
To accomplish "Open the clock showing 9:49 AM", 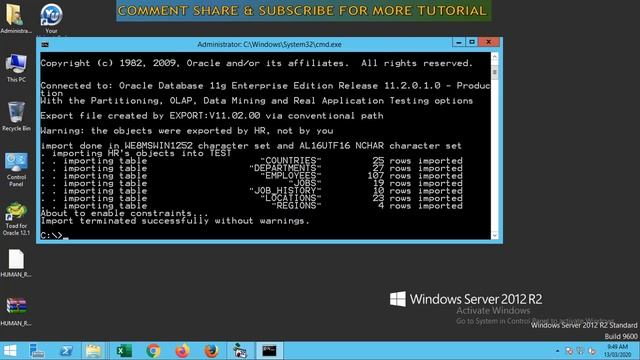I will click(x=618, y=351).
